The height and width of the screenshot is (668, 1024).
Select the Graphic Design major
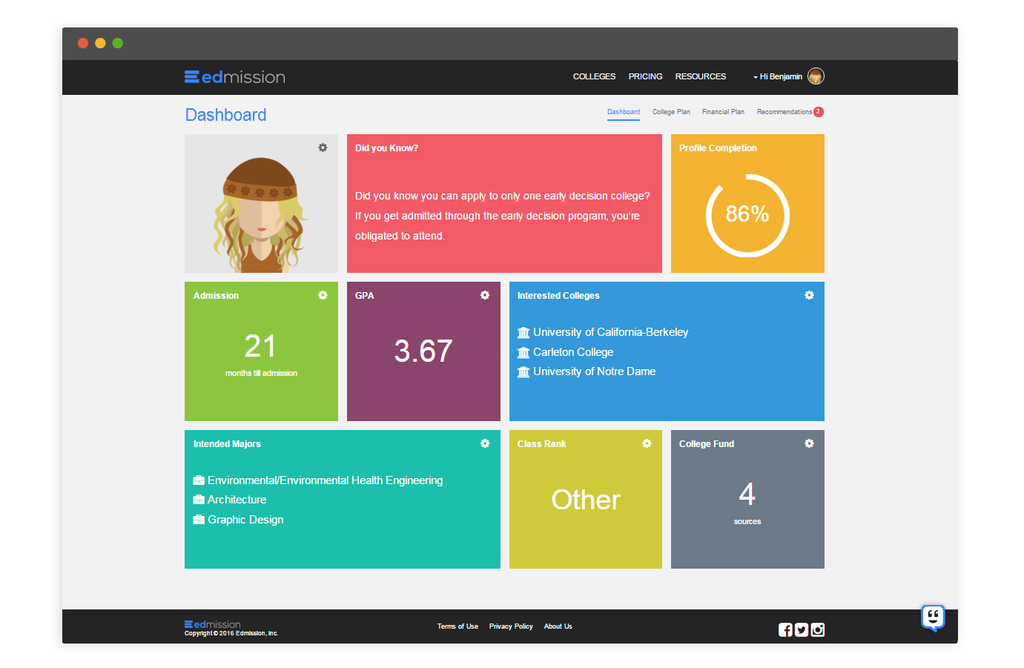coord(246,520)
